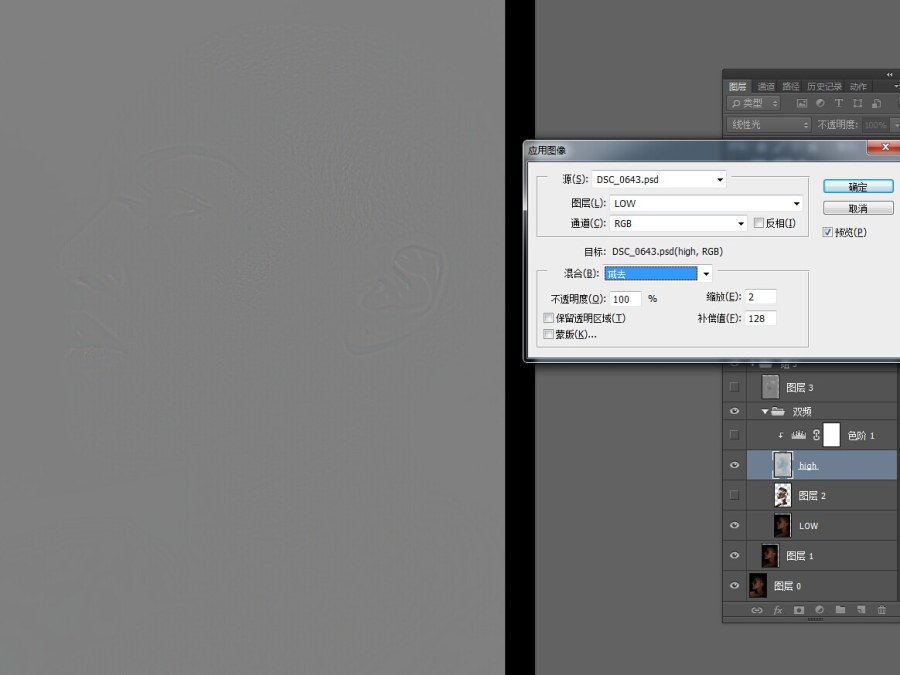Close the 应用图像 dialog
The width and height of the screenshot is (900, 675).
click(x=885, y=148)
